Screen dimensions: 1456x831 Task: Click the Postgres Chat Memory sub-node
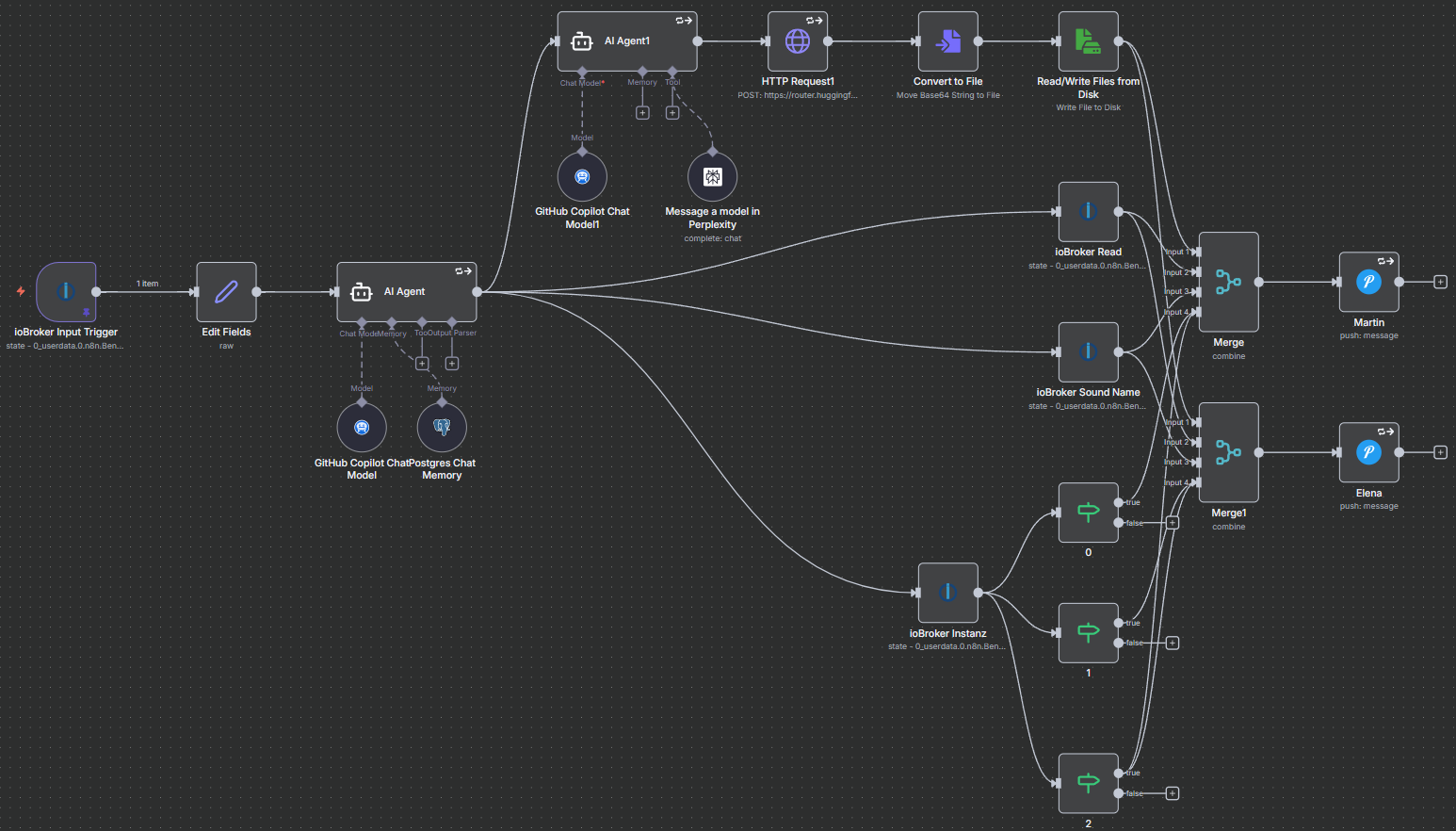tap(442, 428)
